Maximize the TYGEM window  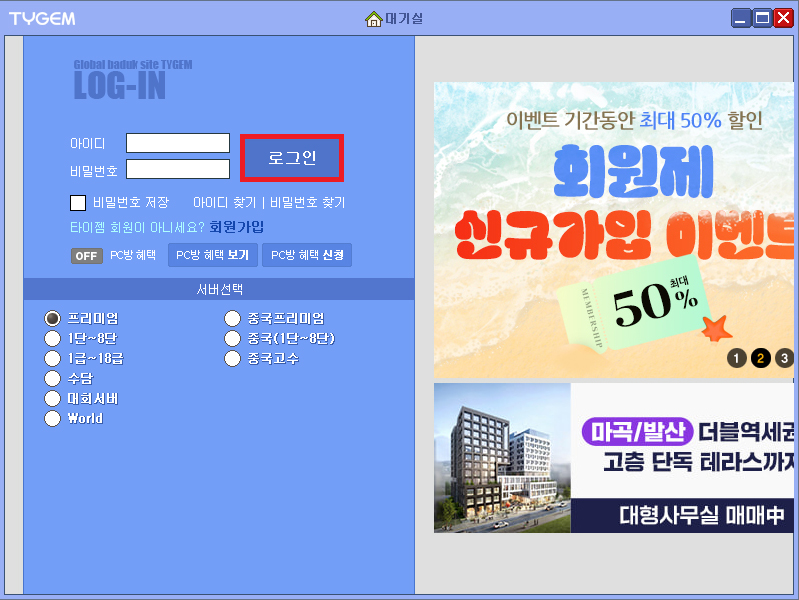pyautogui.click(x=762, y=18)
